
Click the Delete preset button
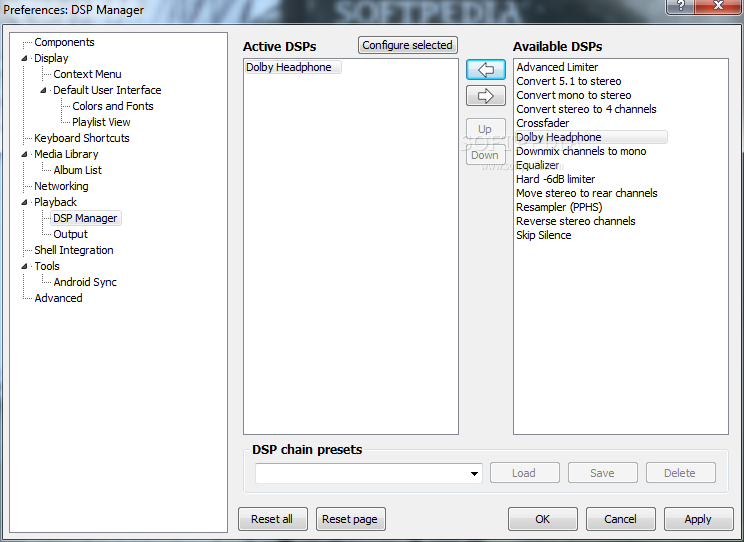[680, 473]
